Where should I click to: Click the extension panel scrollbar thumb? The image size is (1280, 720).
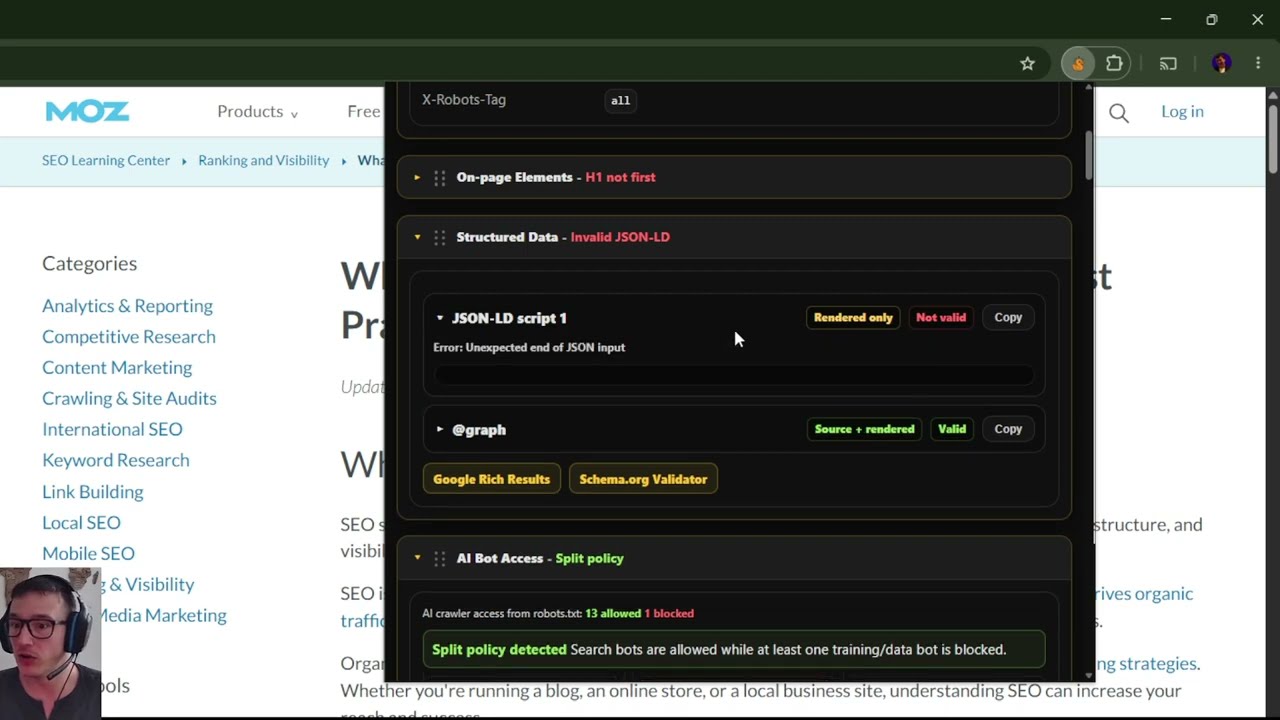pos(1088,155)
